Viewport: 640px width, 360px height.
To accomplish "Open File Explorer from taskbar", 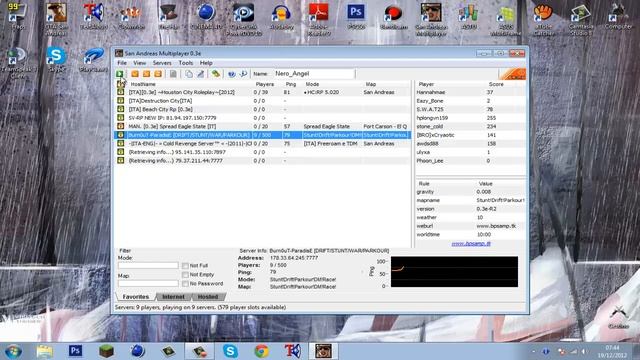I will [x=44, y=351].
